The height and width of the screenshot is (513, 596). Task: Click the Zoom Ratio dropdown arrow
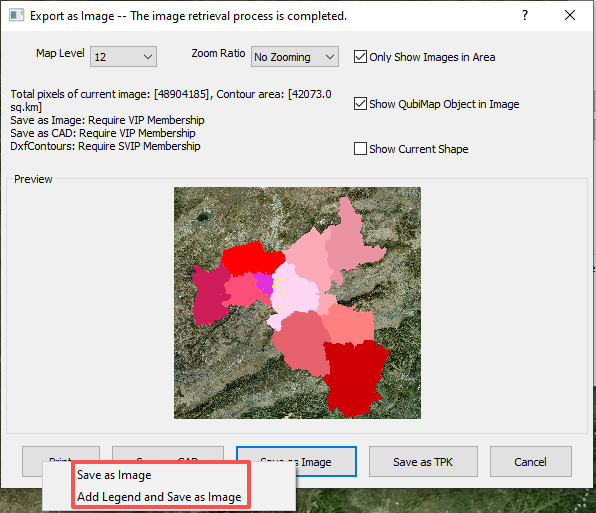pos(330,57)
